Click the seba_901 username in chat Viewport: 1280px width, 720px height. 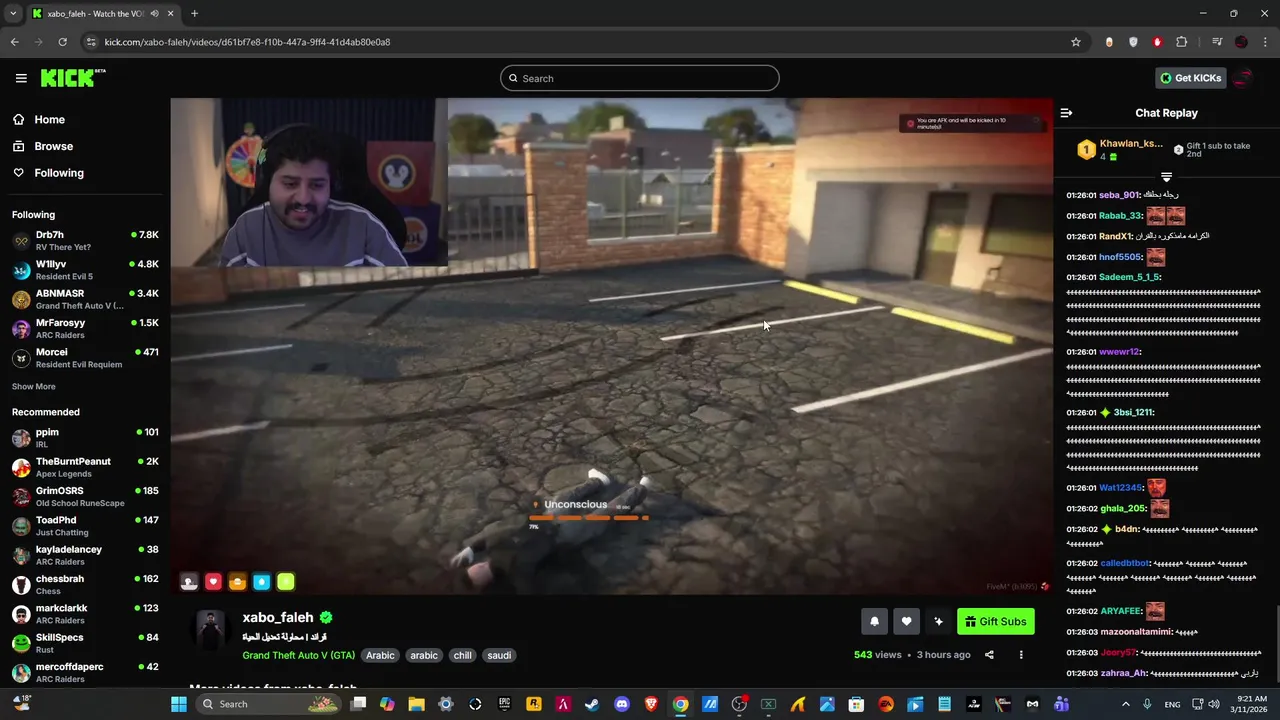click(1119, 195)
